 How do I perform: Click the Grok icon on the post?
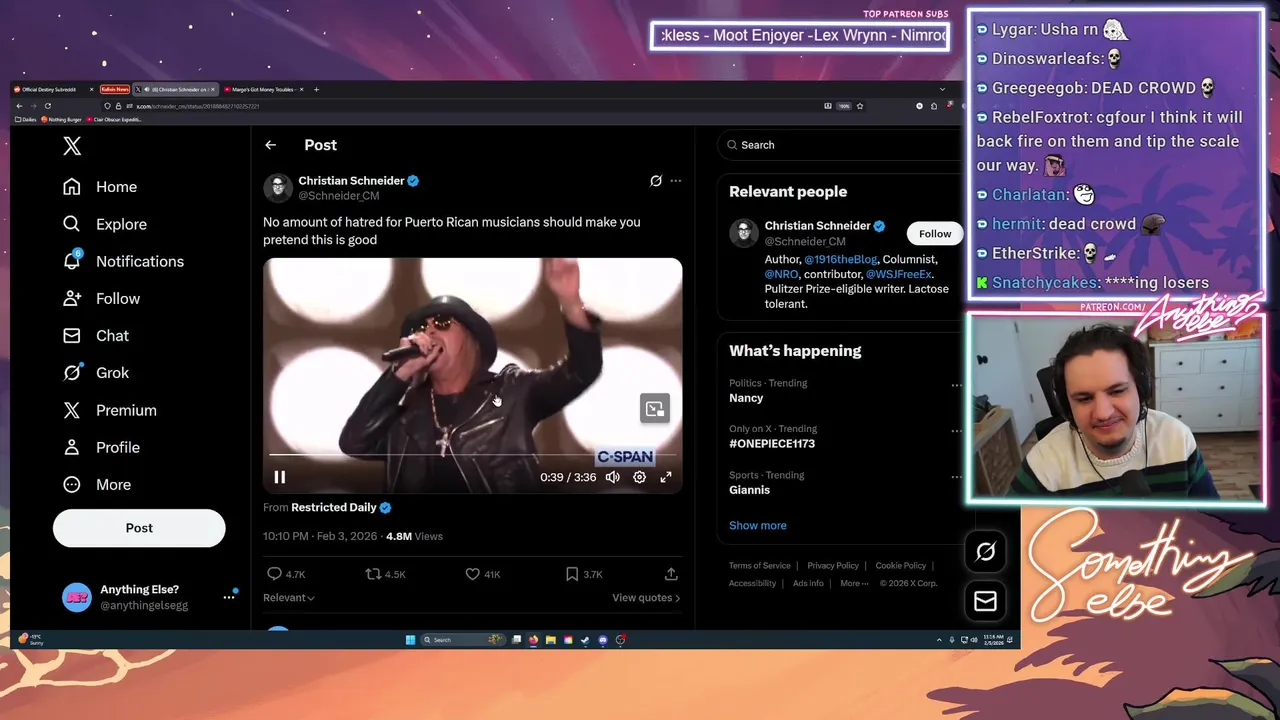(656, 181)
